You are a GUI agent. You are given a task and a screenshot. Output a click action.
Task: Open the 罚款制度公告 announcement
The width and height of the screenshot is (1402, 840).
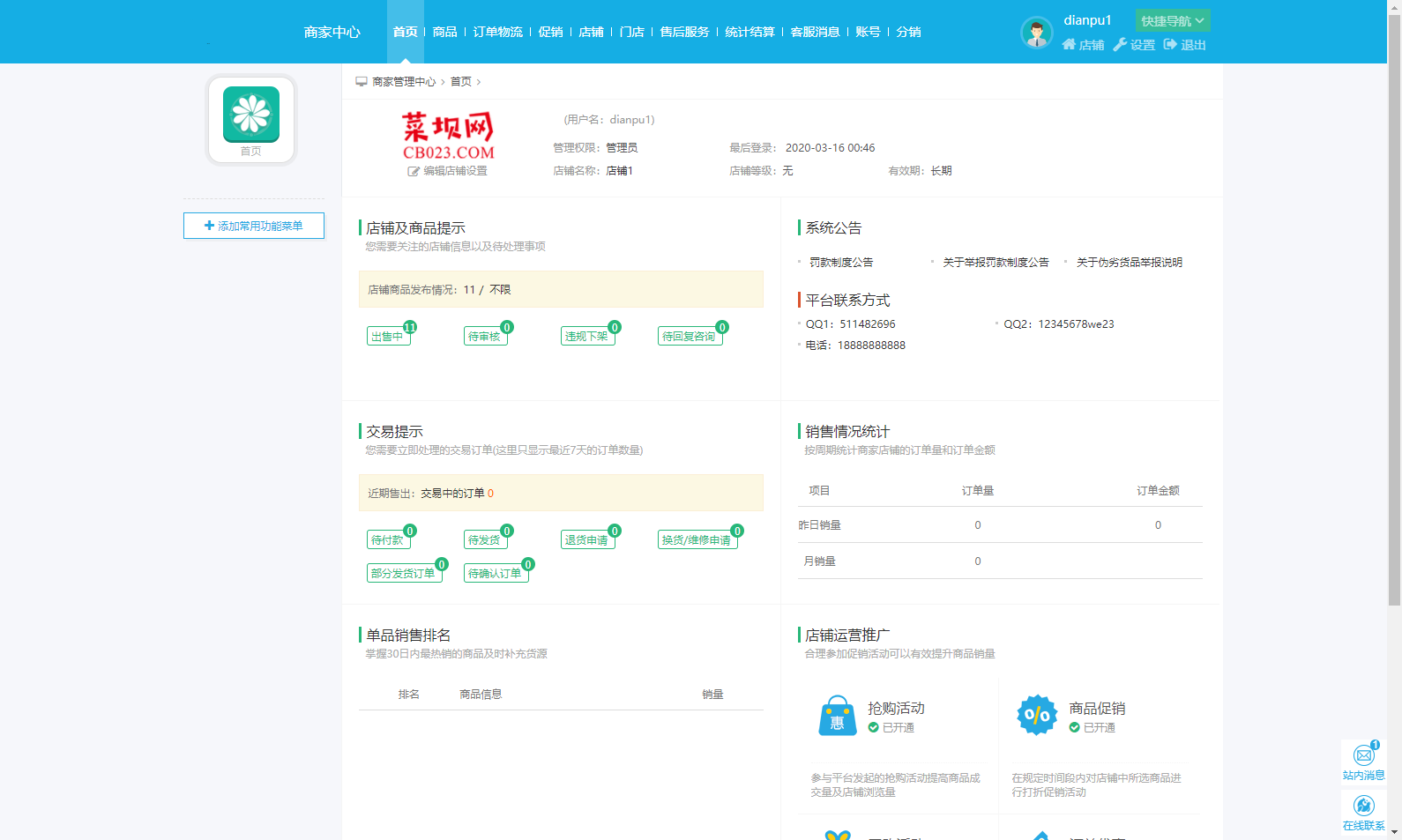(841, 262)
